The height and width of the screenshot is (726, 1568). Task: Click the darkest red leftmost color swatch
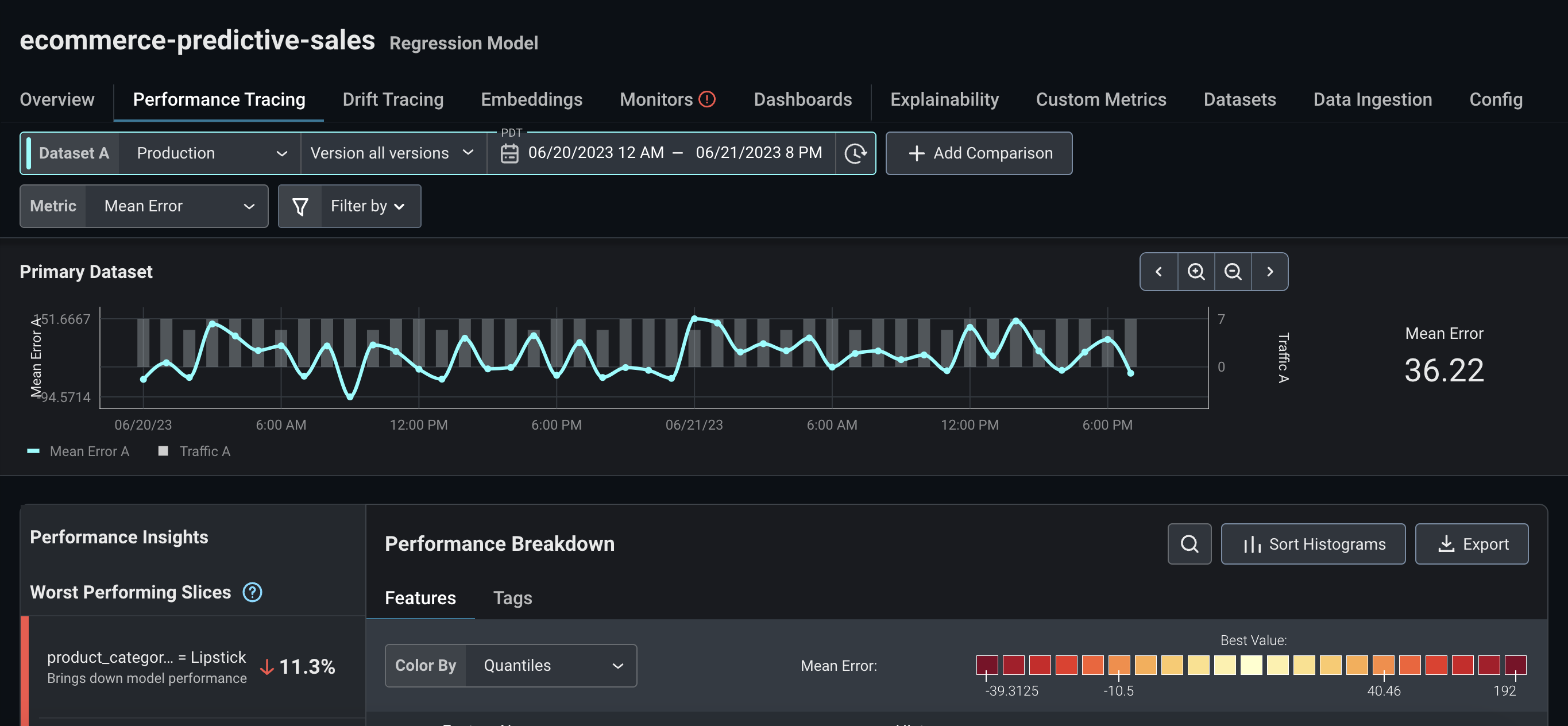coord(987,665)
